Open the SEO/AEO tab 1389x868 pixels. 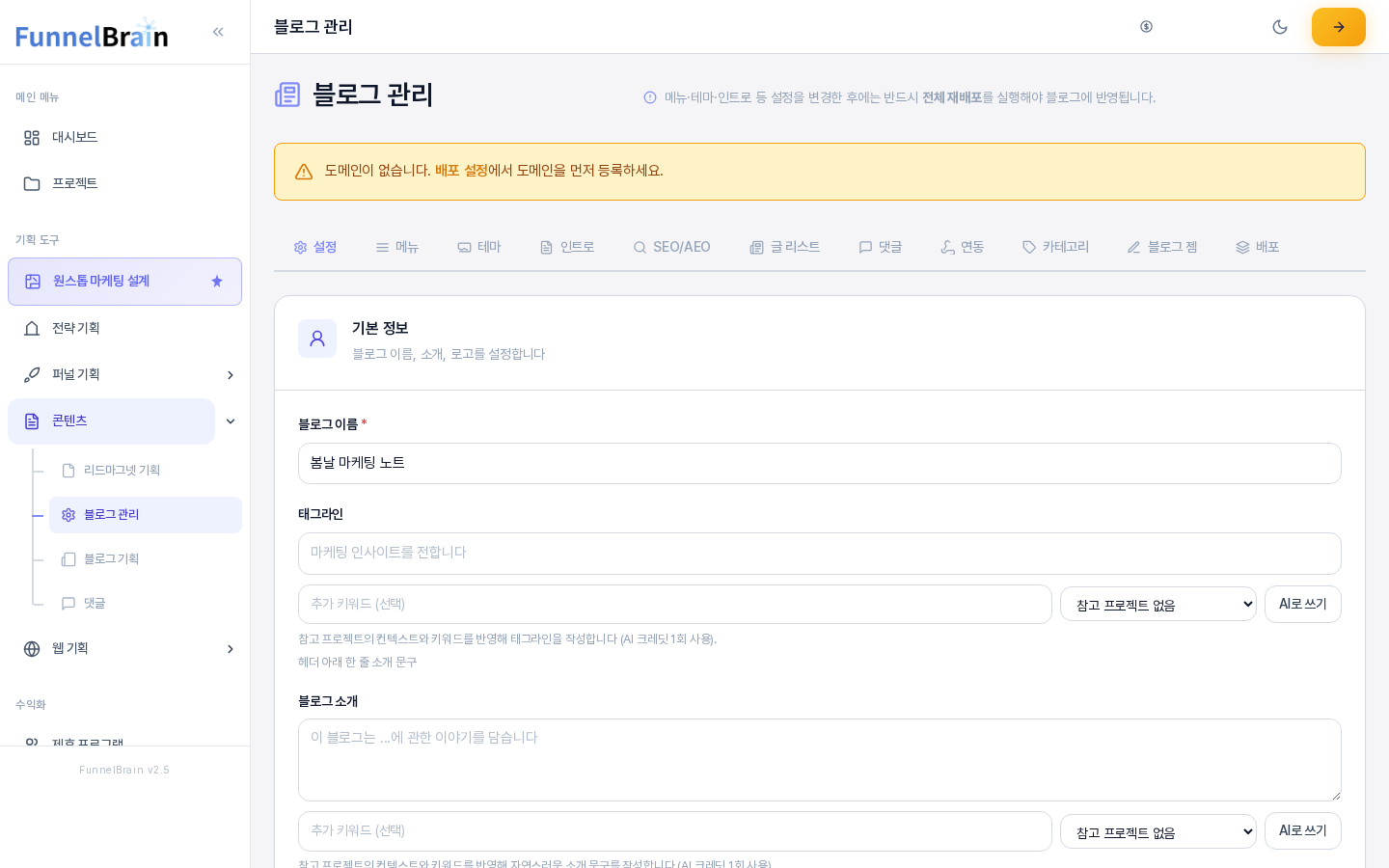[671, 247]
